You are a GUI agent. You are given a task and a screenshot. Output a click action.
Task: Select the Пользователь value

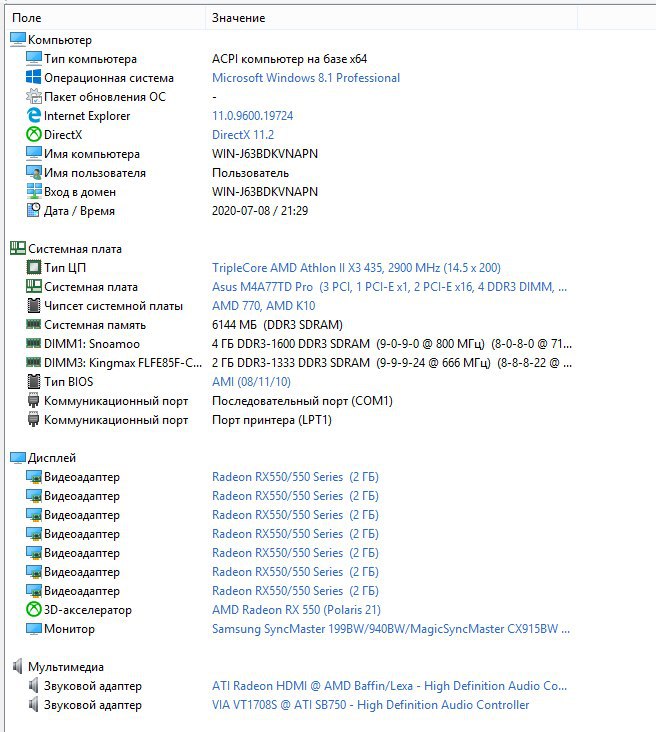click(250, 173)
